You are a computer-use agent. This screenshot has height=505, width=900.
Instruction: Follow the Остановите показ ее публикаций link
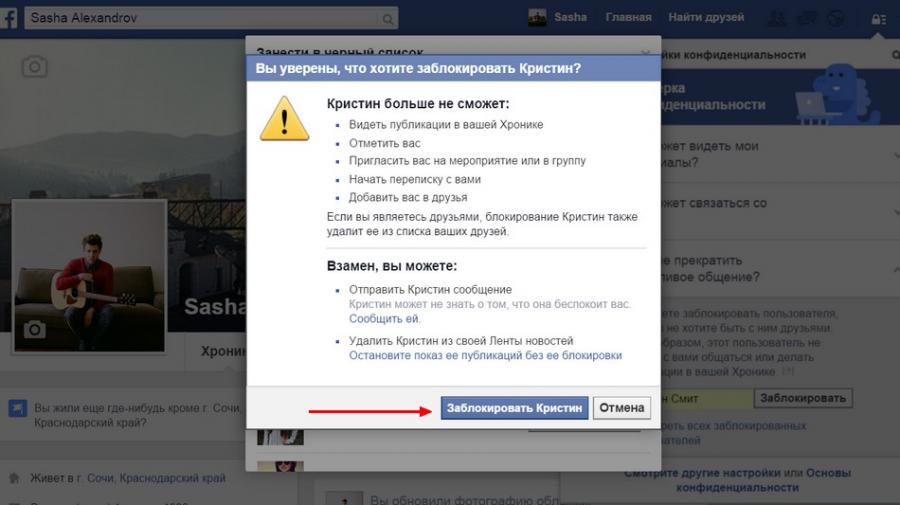485,355
